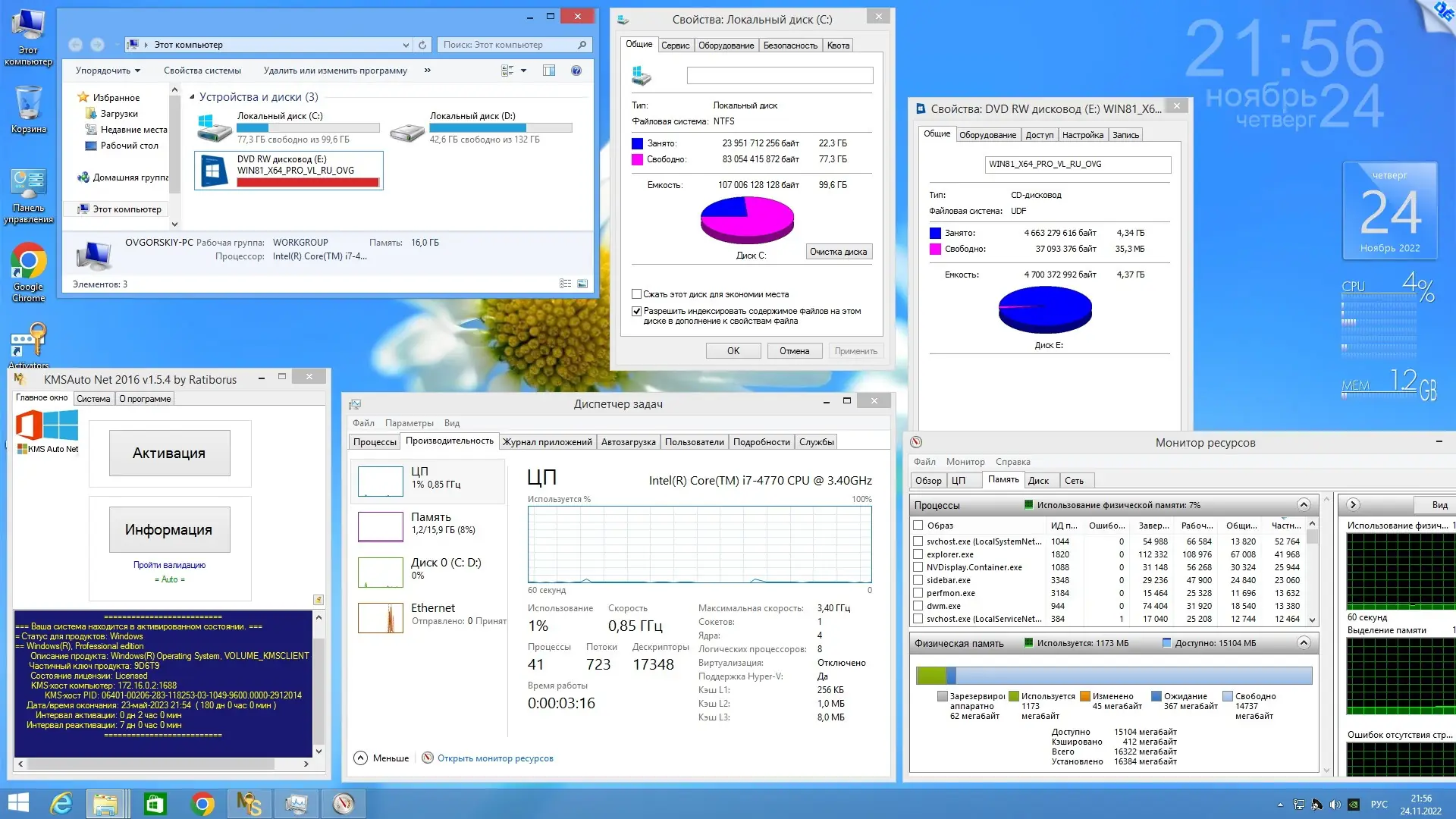Enable the compress this disk checkbox
This screenshot has width=1456, height=819.
[637, 294]
